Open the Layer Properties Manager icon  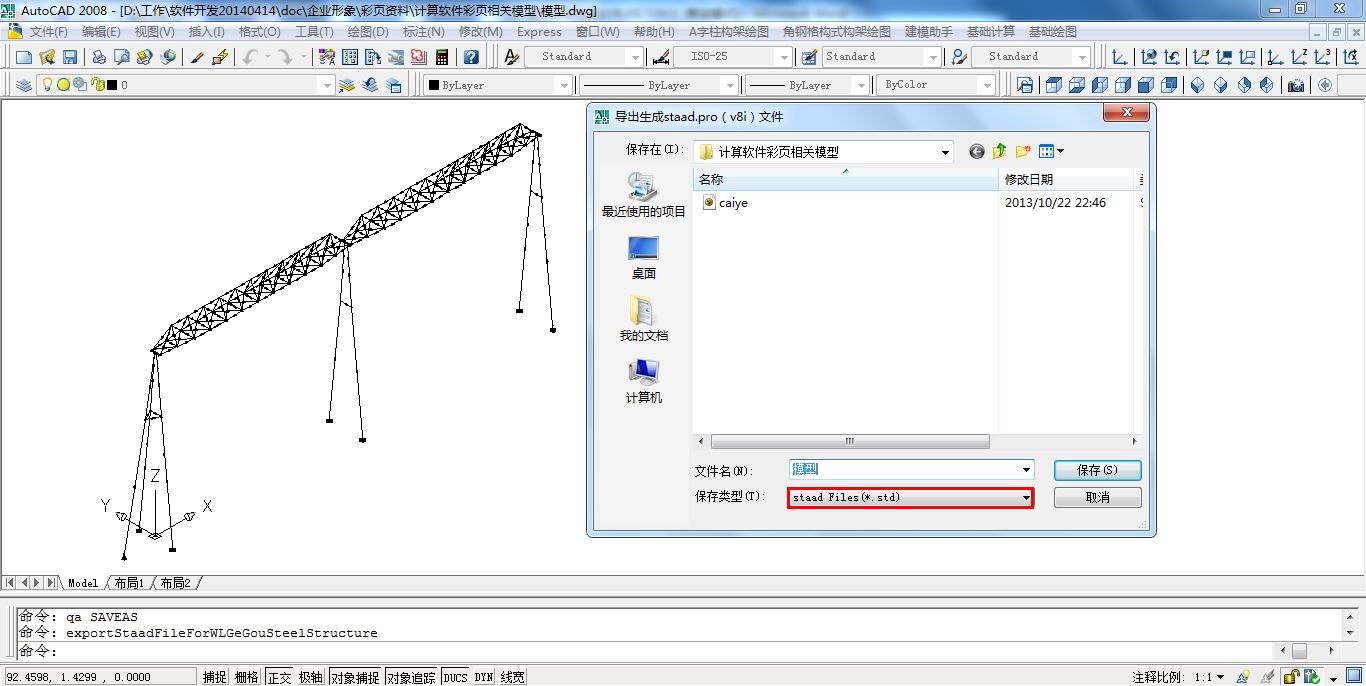tap(24, 85)
